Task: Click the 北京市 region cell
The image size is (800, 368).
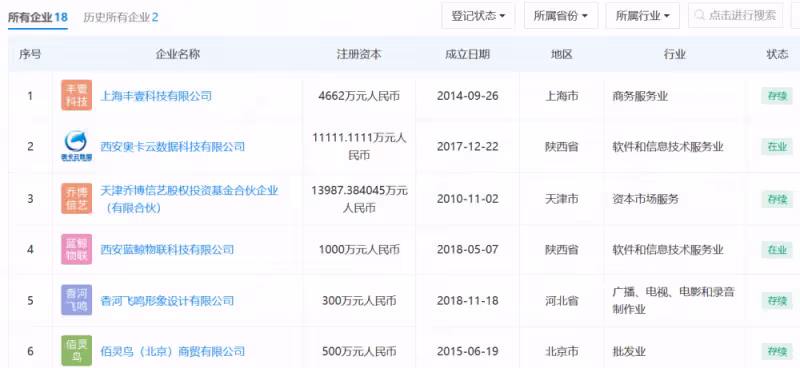Action: click(x=562, y=351)
